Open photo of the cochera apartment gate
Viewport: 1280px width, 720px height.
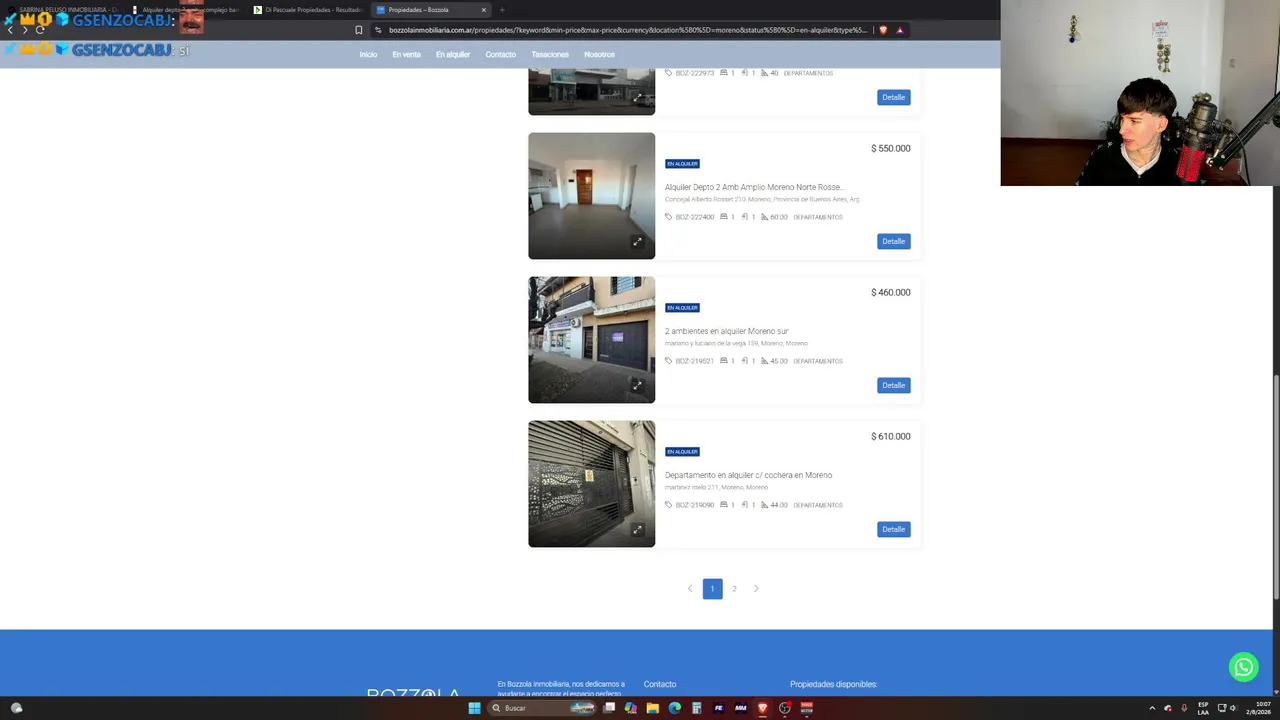coord(592,484)
